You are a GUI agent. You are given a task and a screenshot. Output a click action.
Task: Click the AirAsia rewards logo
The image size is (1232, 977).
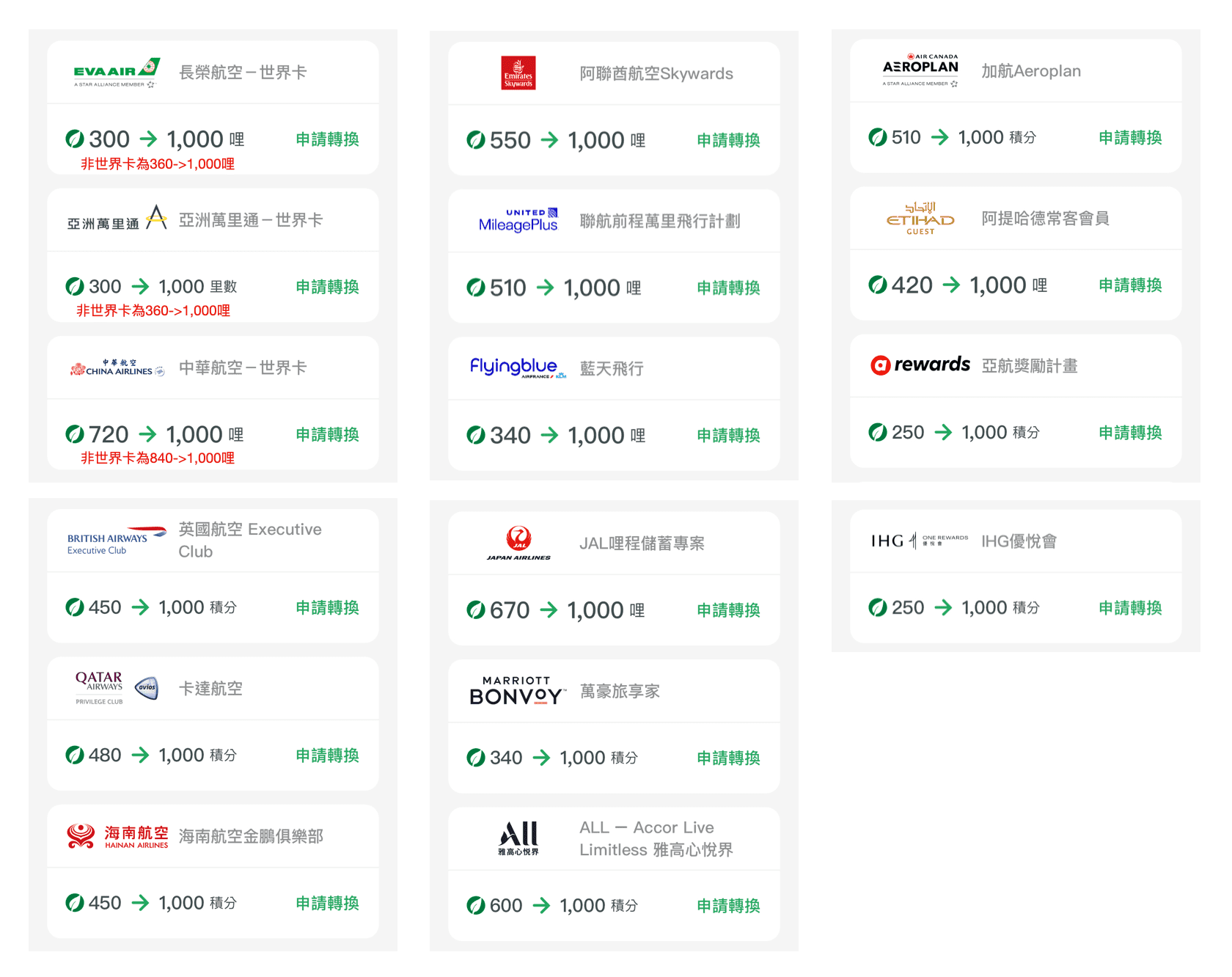coord(920,365)
